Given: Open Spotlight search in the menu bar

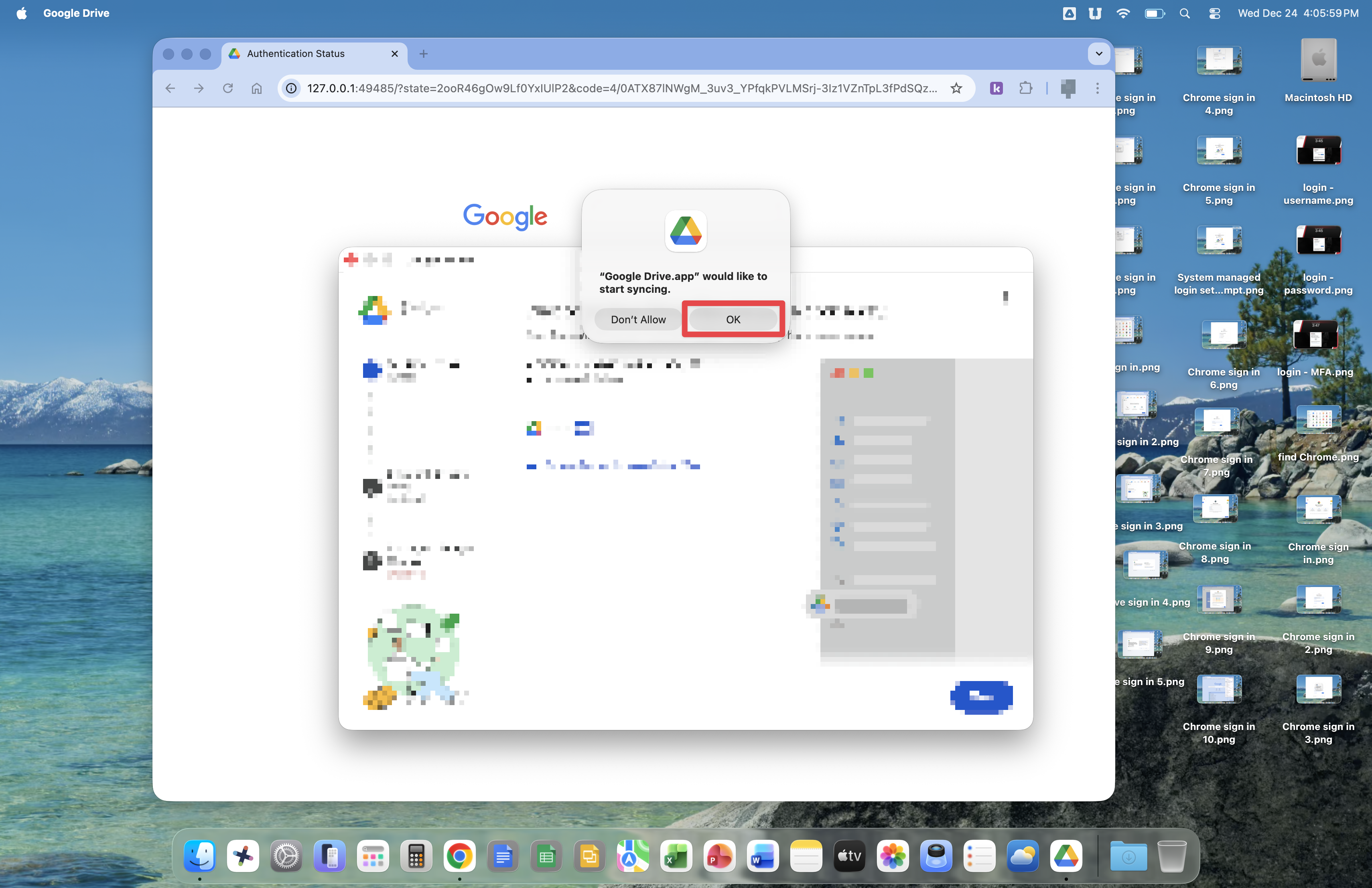Looking at the screenshot, I should [1184, 13].
